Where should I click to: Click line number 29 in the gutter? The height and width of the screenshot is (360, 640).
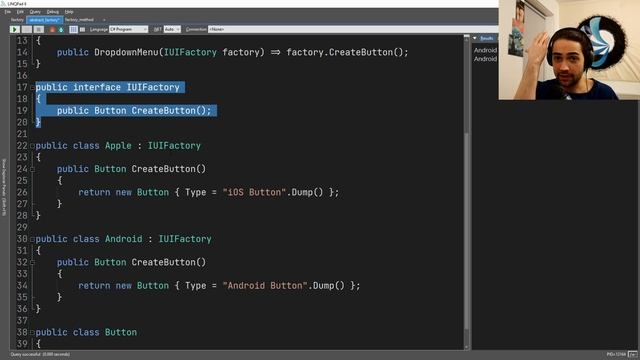point(22,227)
